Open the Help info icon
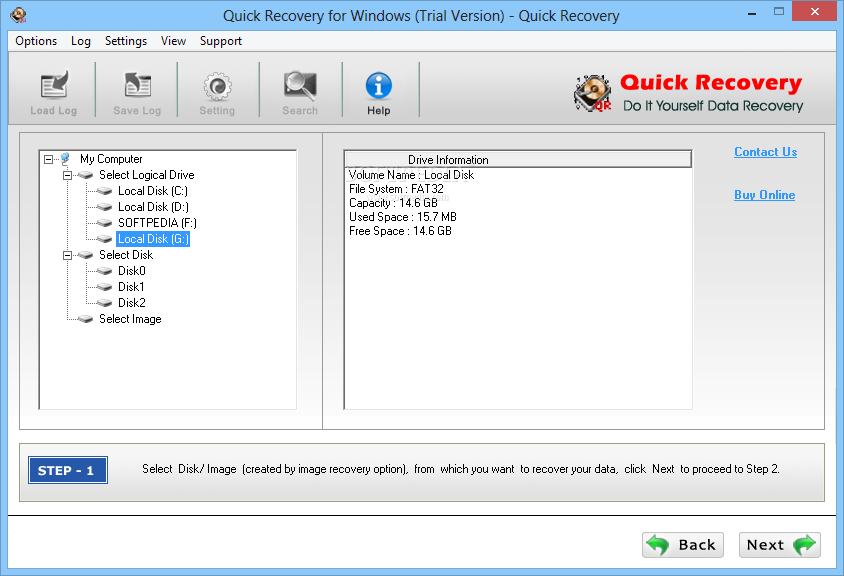 click(x=379, y=85)
